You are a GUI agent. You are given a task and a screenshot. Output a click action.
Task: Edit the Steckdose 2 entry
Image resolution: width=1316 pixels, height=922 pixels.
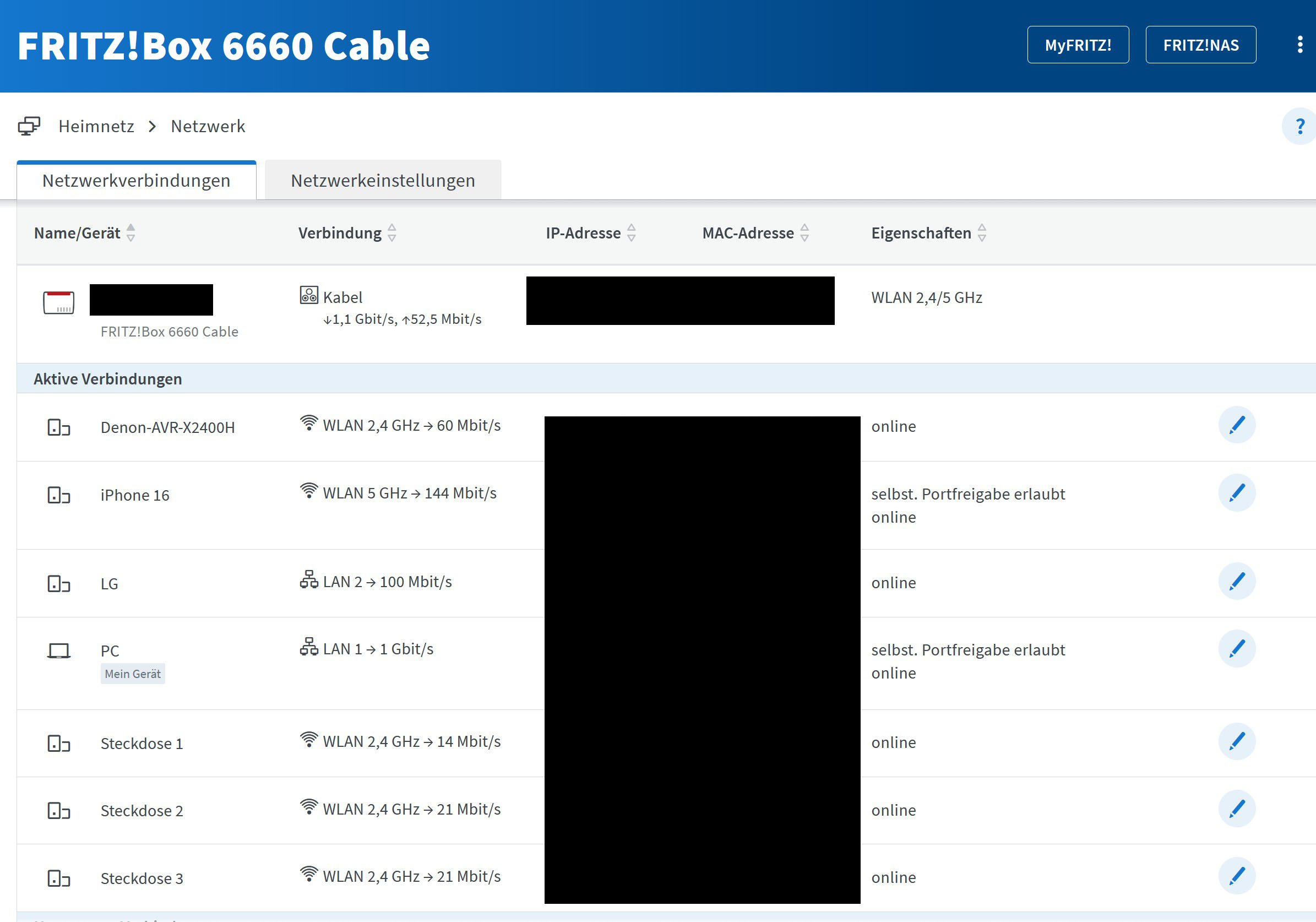[x=1236, y=809]
